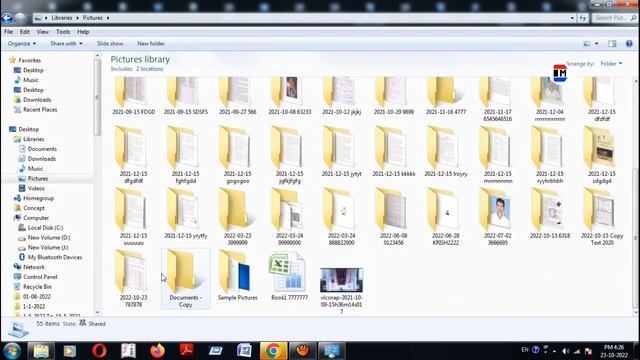Open the Help menu
The width and height of the screenshot is (640, 360).
83,31
